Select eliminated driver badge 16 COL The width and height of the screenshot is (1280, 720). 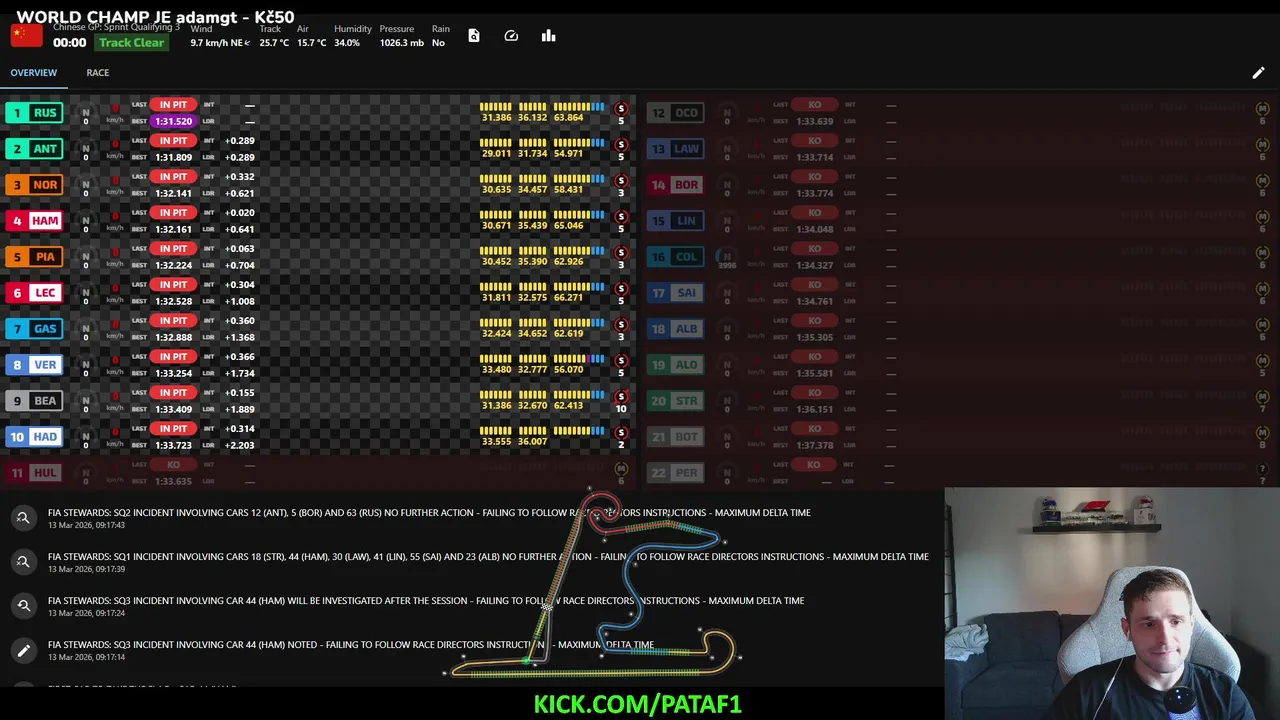point(675,257)
